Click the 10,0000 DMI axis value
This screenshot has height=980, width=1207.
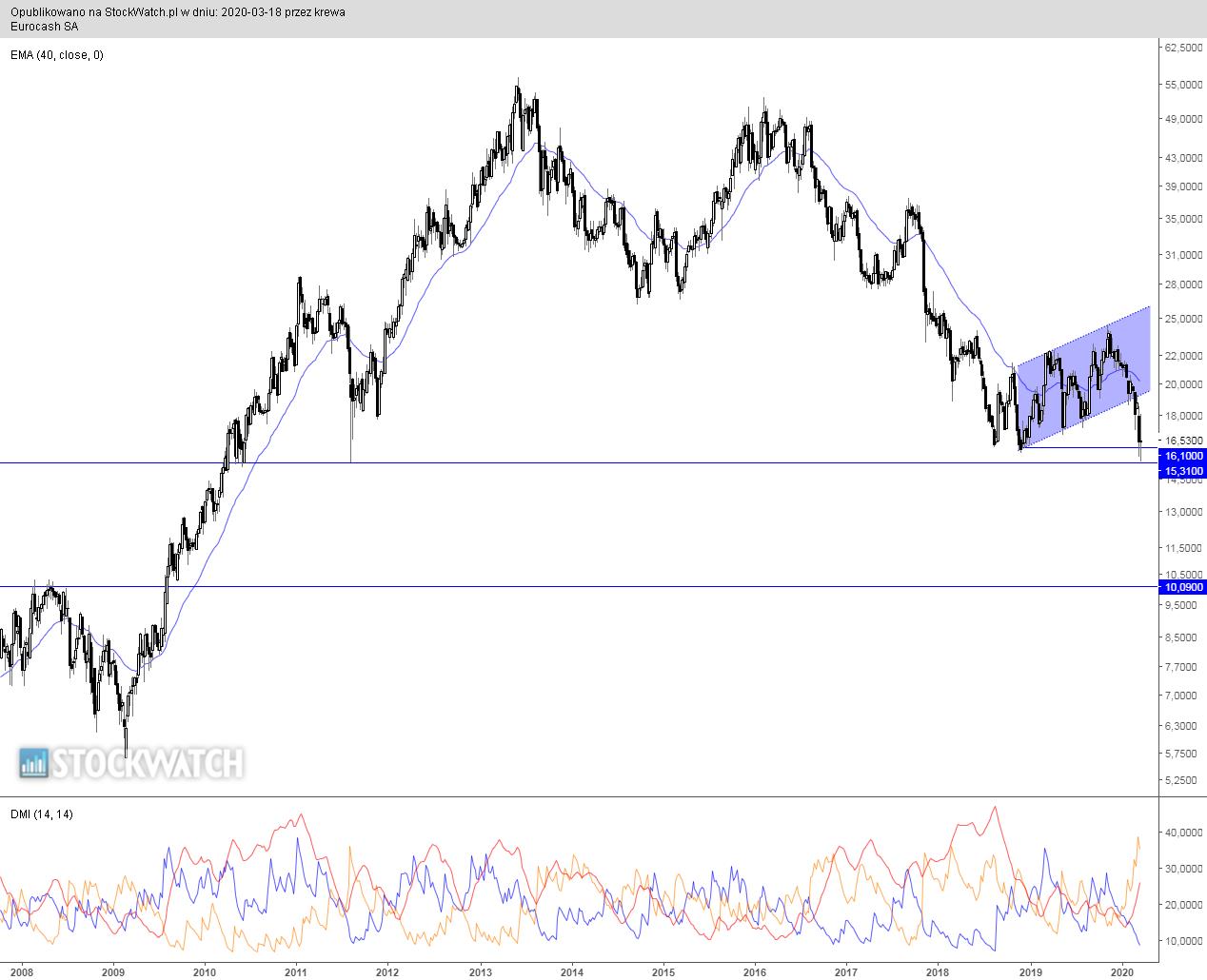[1183, 941]
